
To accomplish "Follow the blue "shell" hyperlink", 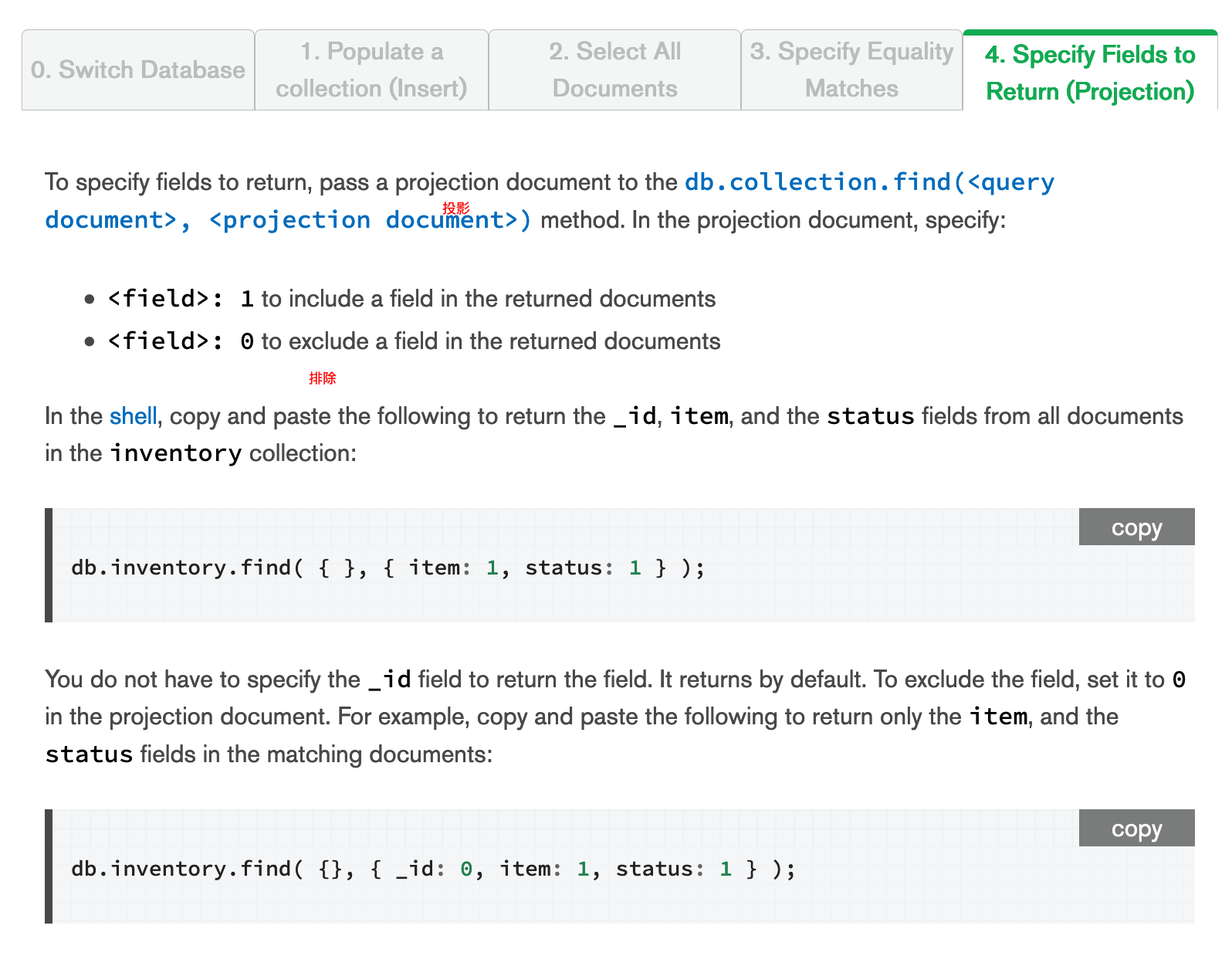I will click(x=133, y=416).
